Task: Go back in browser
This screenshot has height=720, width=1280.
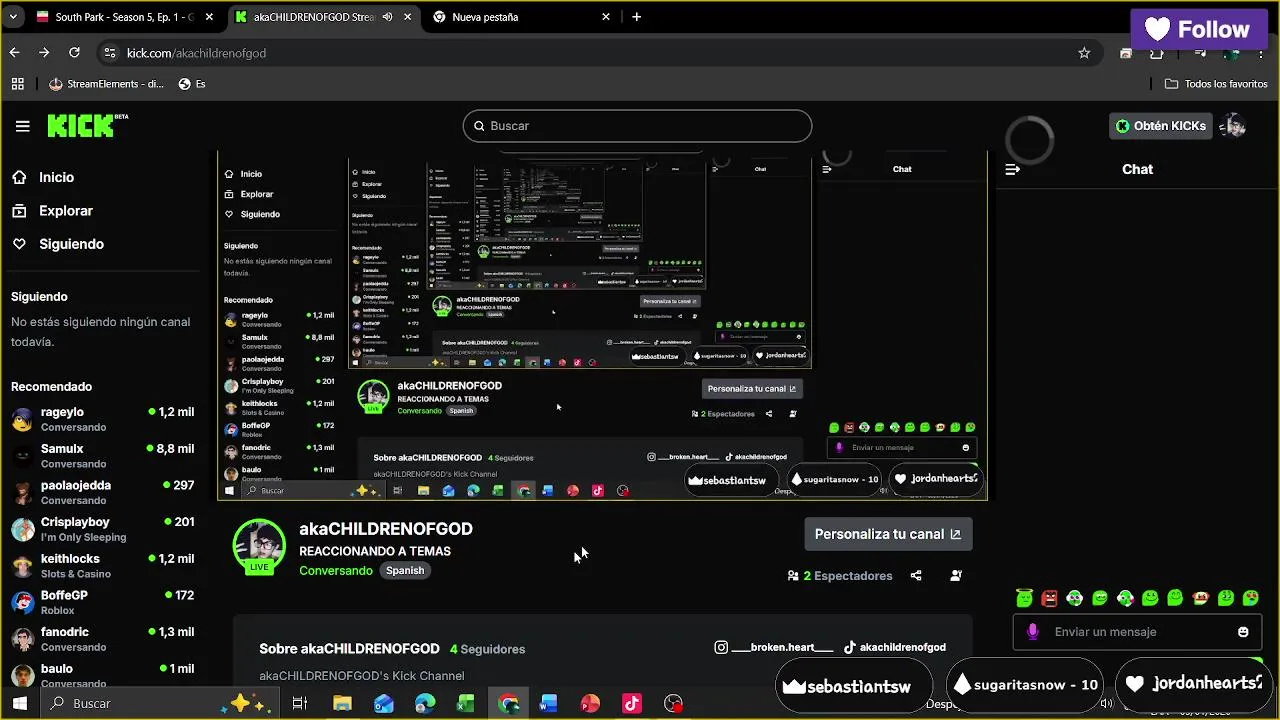Action: point(14,53)
